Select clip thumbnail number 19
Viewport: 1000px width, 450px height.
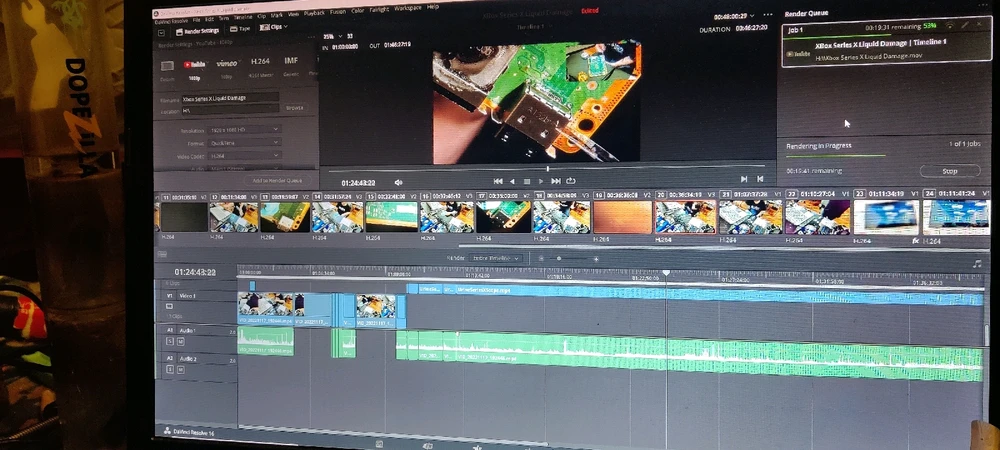[x=622, y=217]
